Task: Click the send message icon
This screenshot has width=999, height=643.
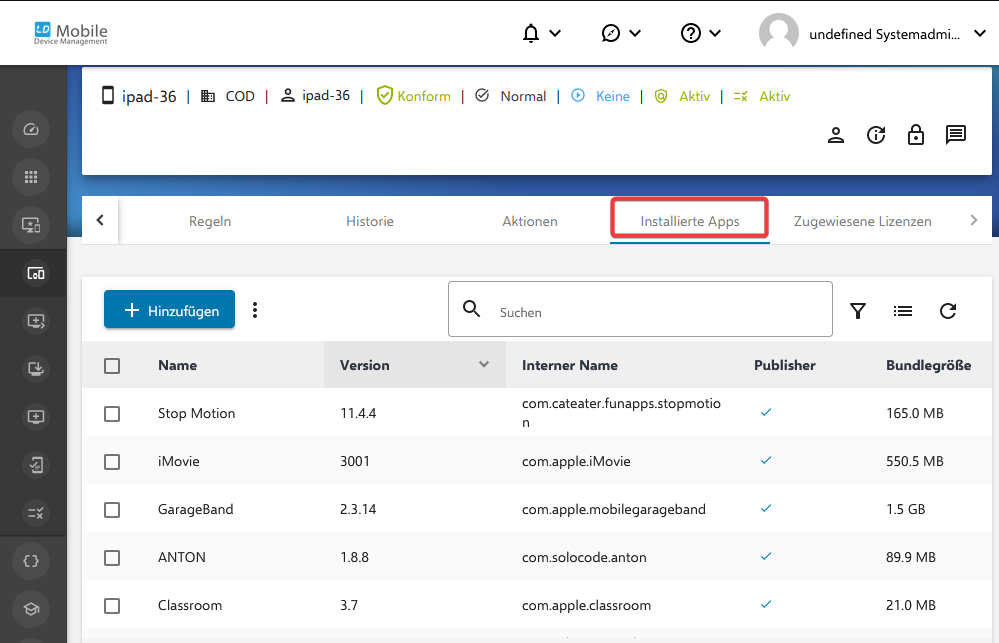Action: point(956,134)
